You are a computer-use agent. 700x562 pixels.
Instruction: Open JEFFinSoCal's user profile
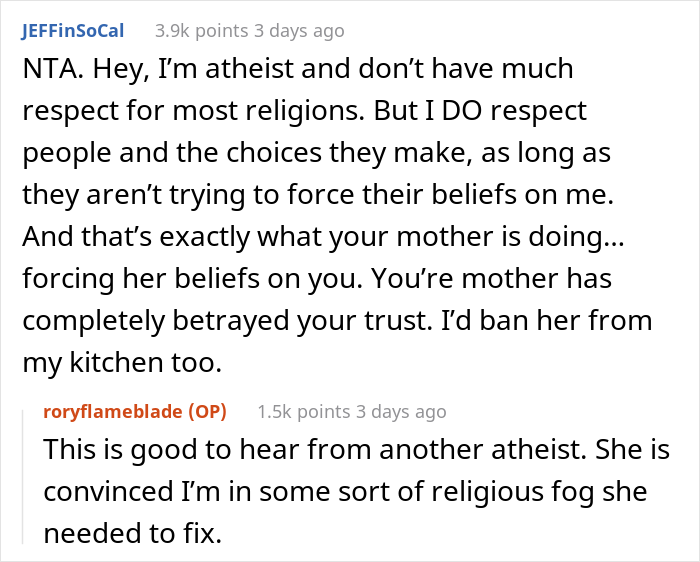(72, 30)
